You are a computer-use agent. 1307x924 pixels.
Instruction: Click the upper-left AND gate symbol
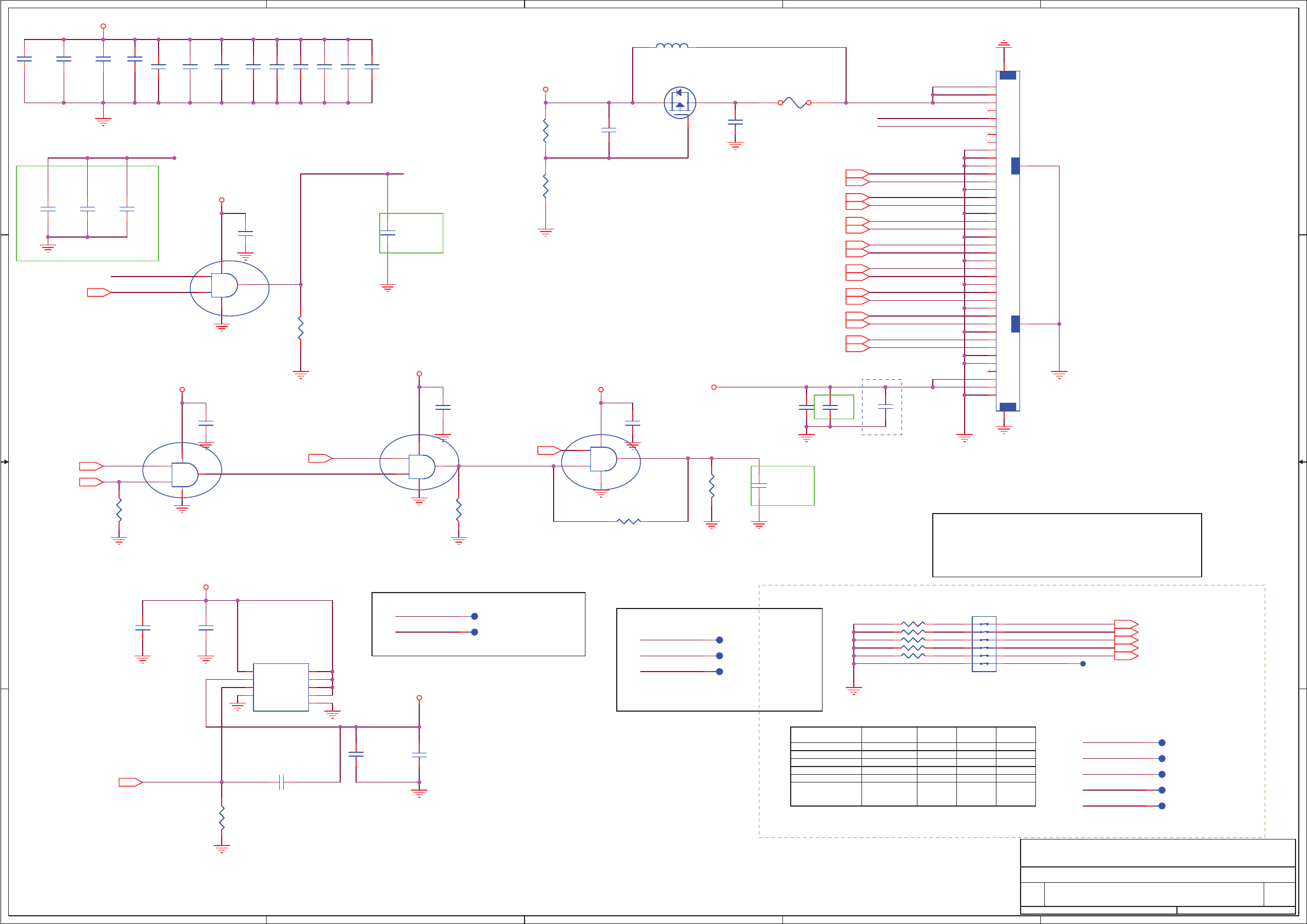coord(224,285)
